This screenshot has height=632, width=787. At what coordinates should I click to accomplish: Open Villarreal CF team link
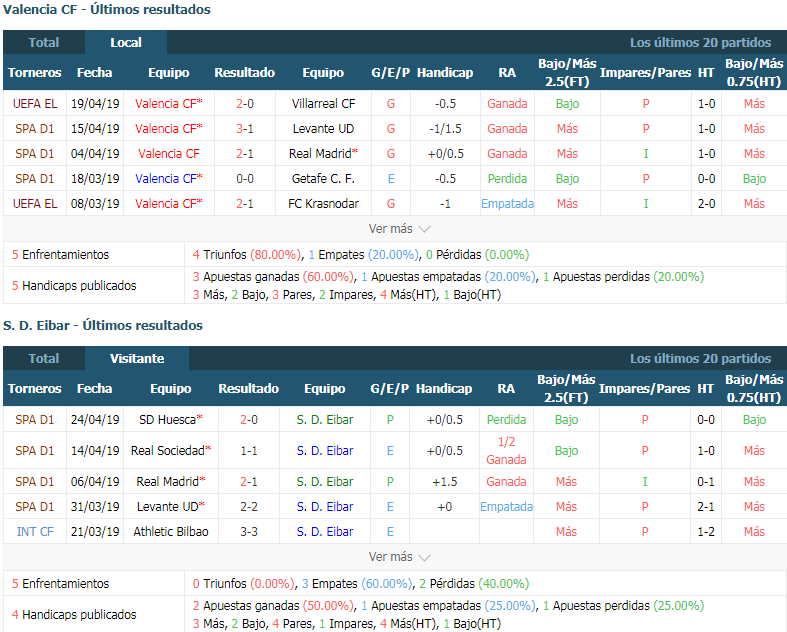click(323, 104)
